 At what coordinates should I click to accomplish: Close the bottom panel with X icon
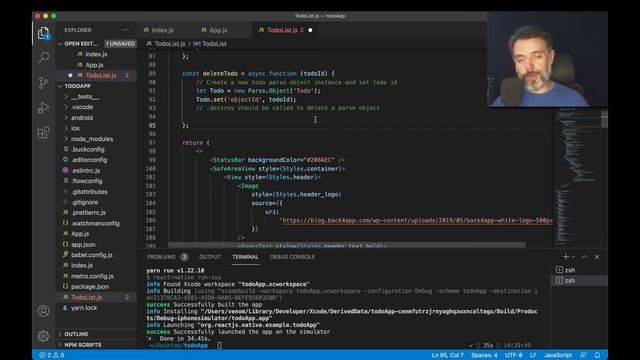tap(597, 257)
